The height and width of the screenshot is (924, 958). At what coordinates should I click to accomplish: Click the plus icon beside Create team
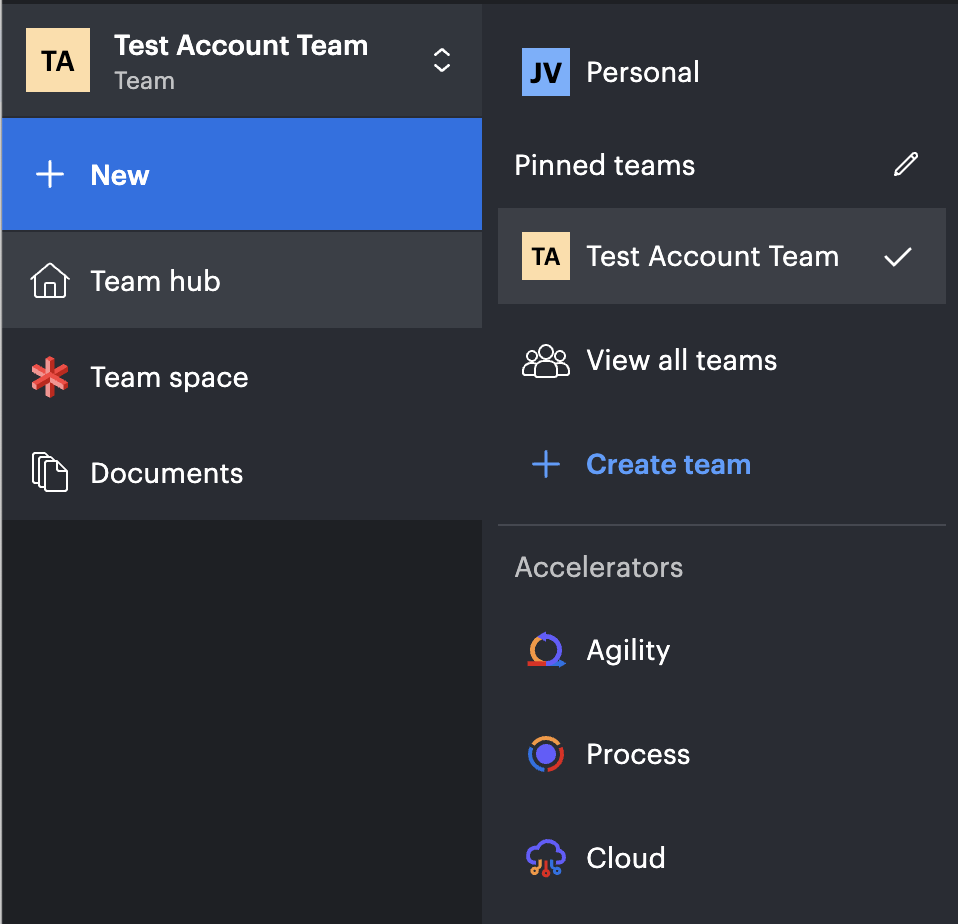(546, 464)
